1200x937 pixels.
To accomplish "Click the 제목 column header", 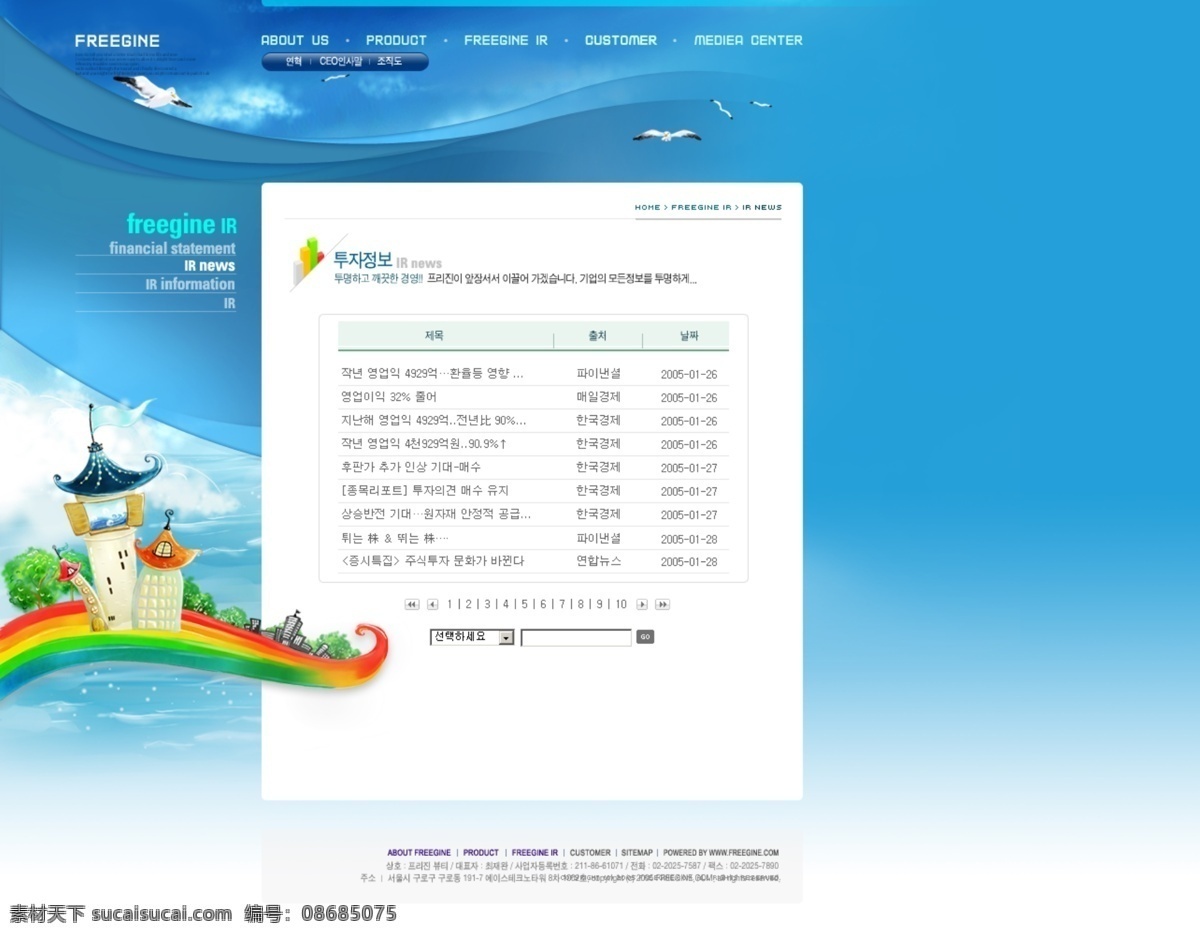I will point(434,336).
